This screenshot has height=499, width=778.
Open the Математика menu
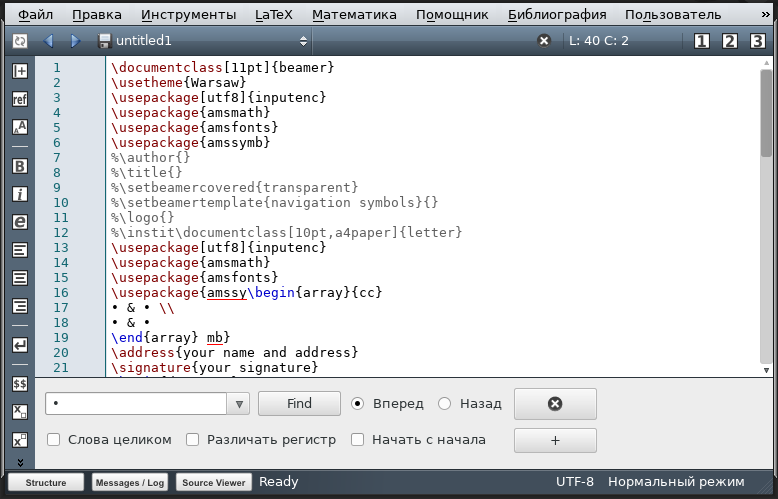[354, 15]
